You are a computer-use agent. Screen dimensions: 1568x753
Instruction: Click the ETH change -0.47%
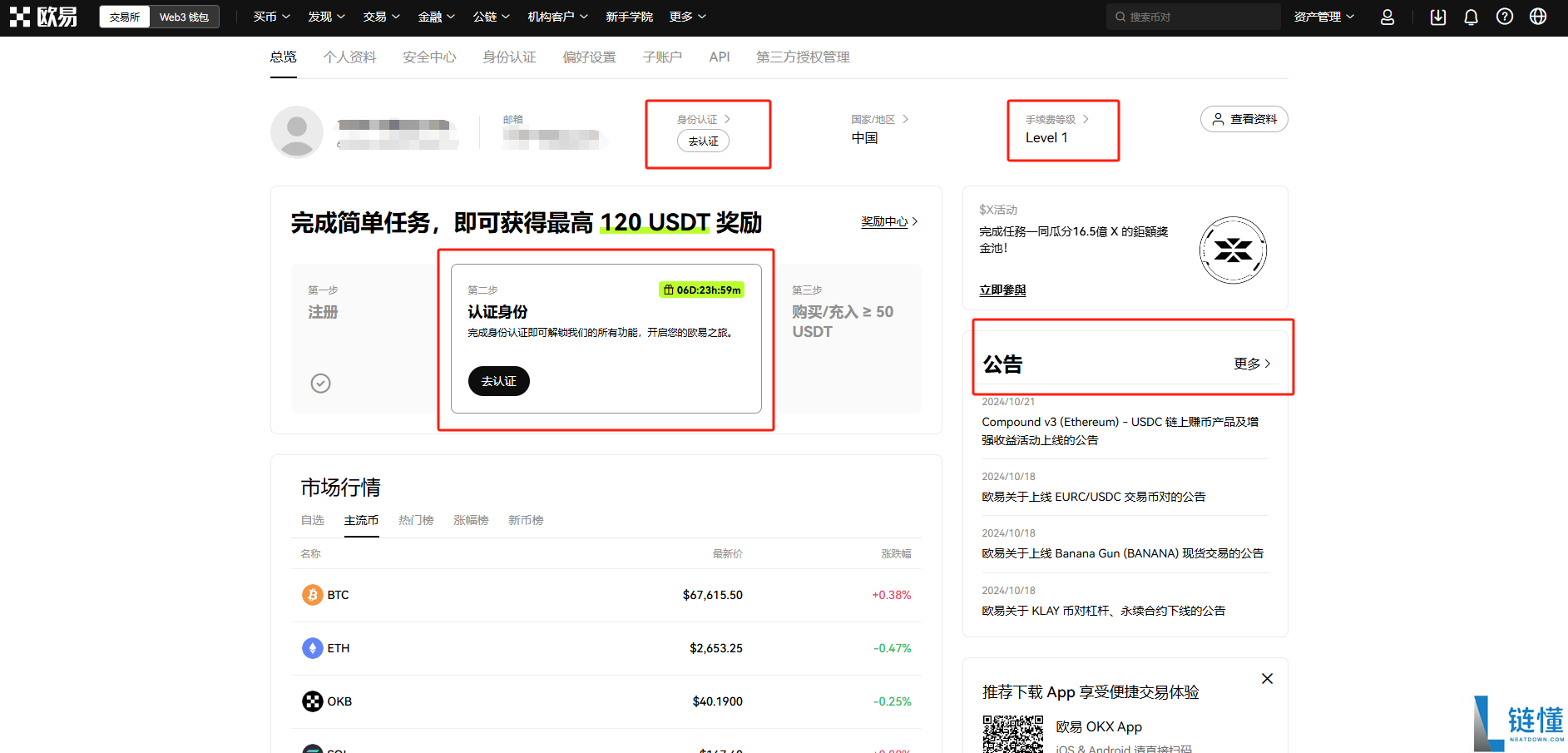892,648
